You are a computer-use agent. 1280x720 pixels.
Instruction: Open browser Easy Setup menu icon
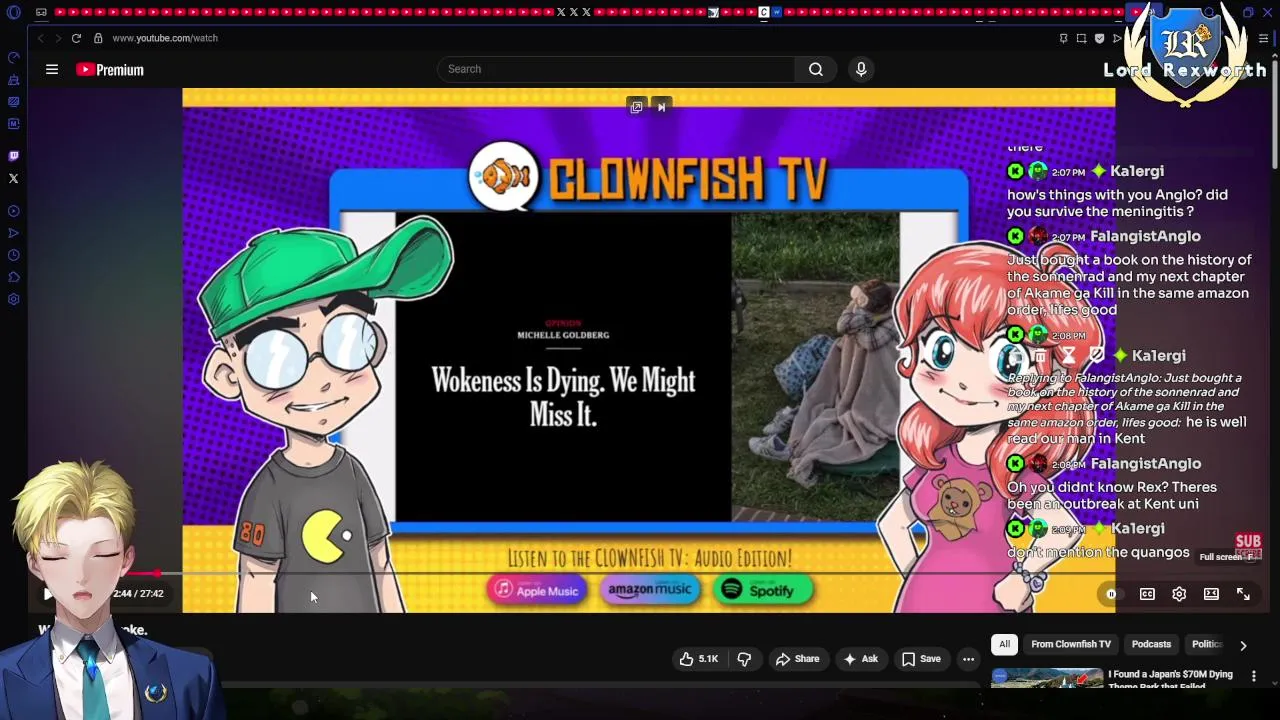[x=1263, y=38]
